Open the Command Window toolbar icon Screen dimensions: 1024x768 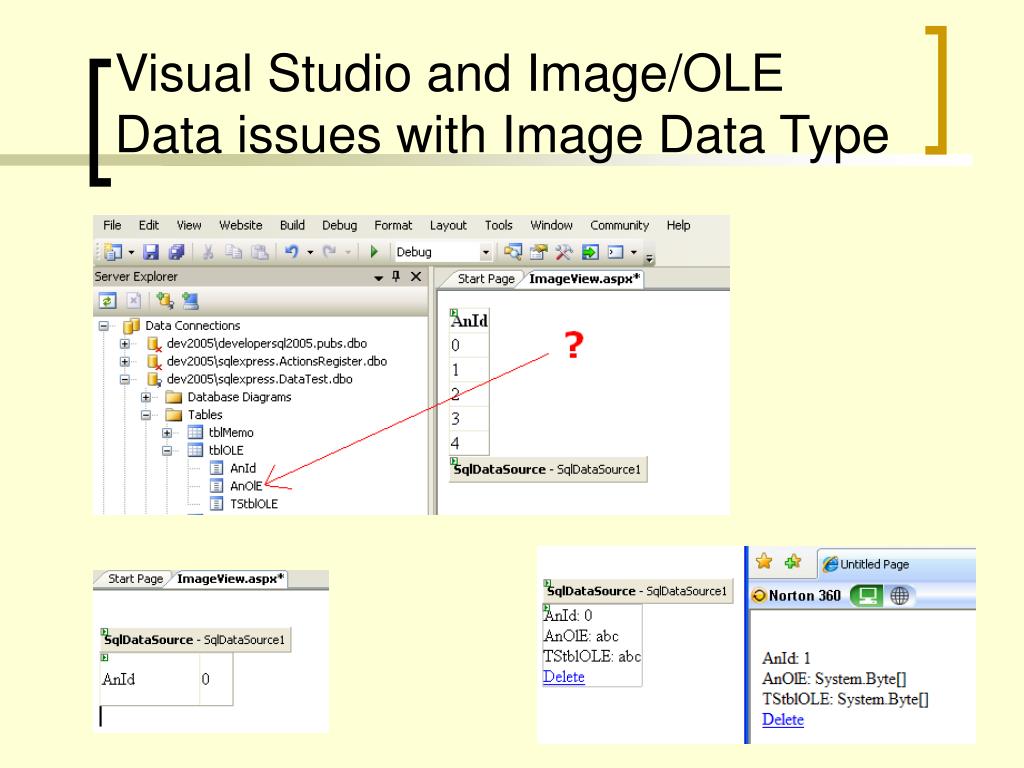(x=616, y=252)
